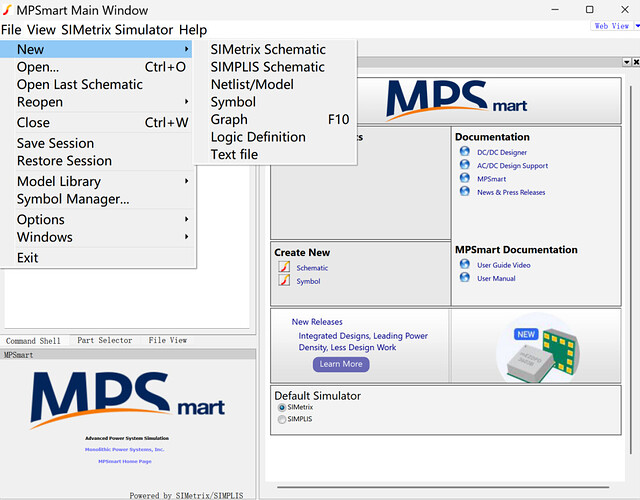
Task: Select SIMetrix as default simulator
Action: coord(281,408)
